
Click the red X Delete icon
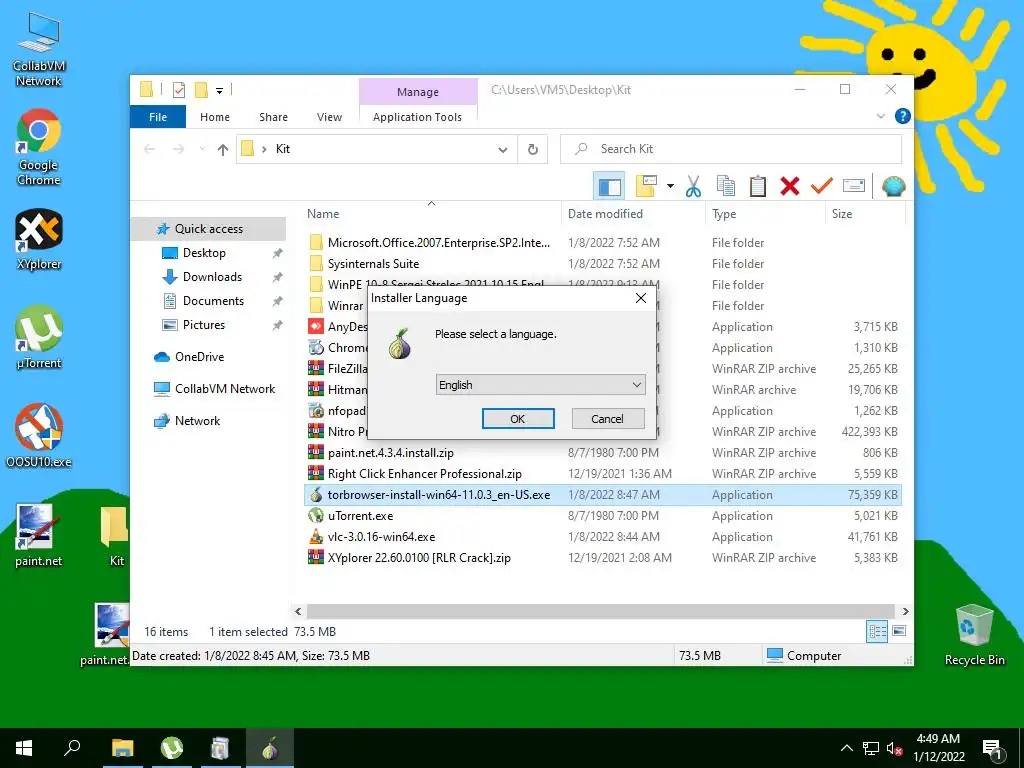click(x=790, y=186)
